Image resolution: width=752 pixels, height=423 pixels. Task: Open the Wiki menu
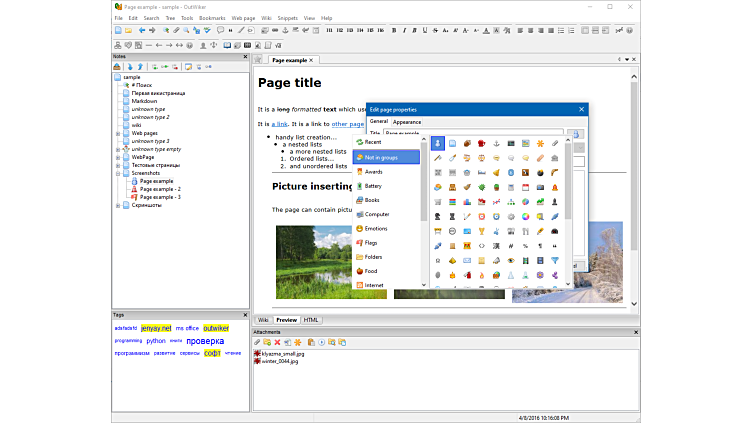(x=266, y=18)
